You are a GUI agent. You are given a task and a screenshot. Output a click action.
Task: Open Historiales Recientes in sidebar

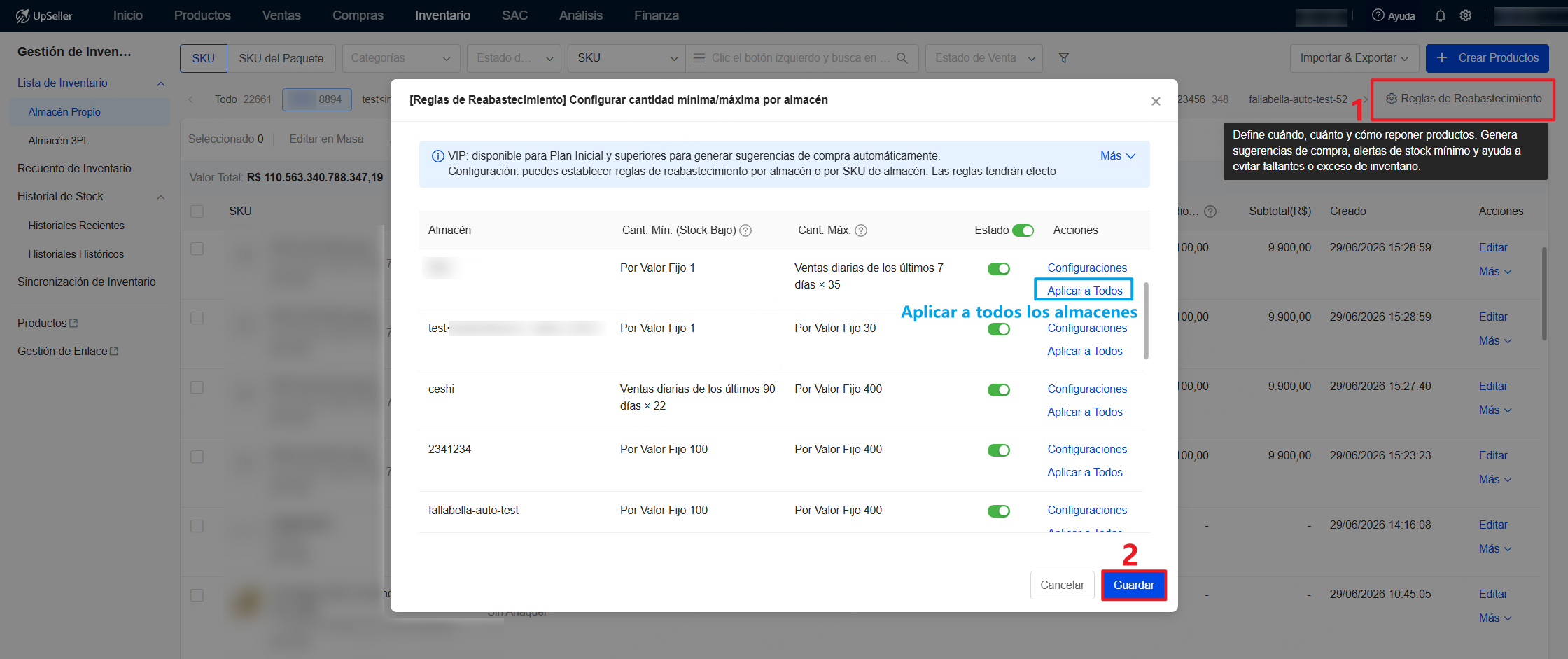76,225
